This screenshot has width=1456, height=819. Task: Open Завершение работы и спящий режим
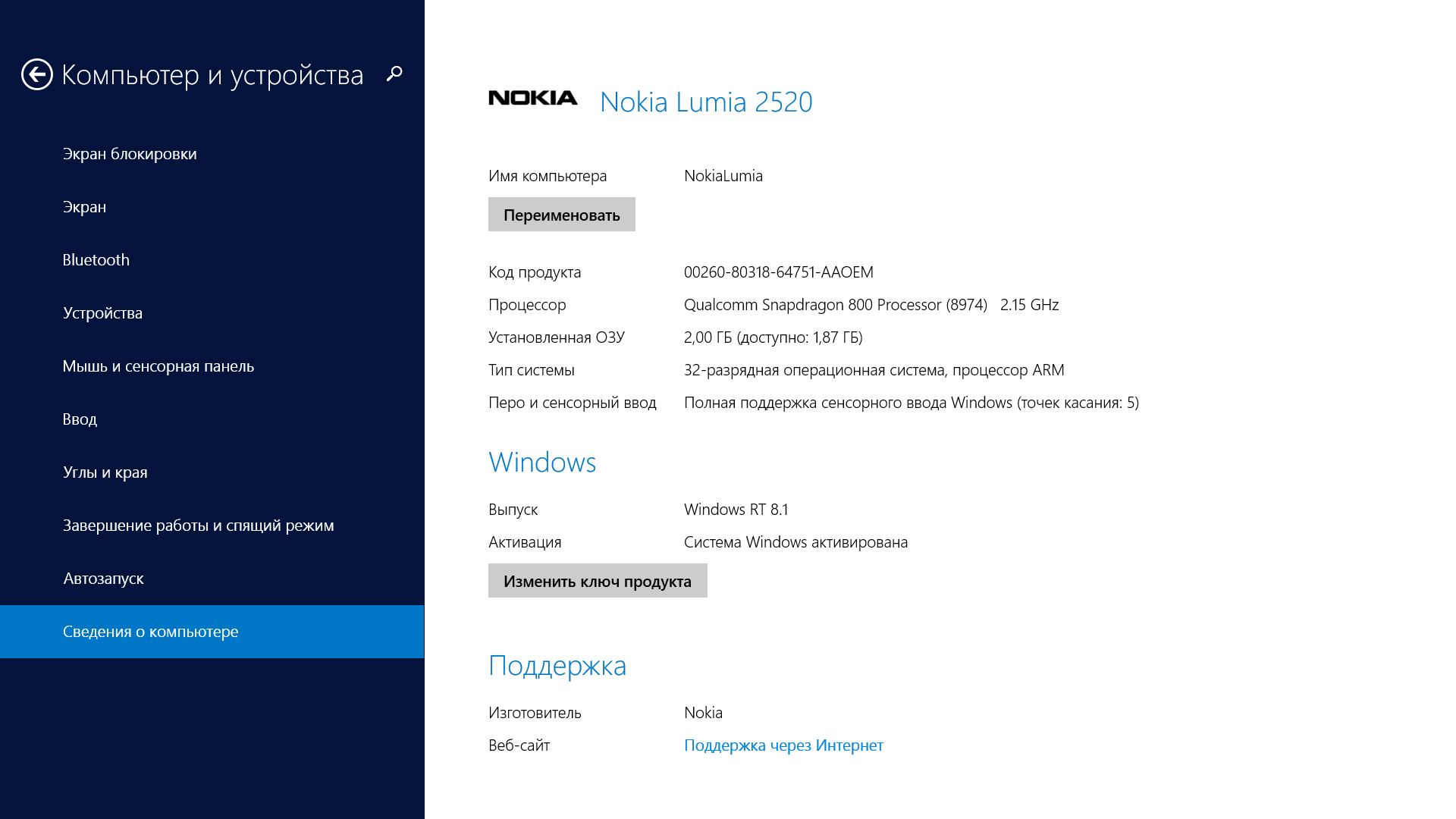pos(212,526)
